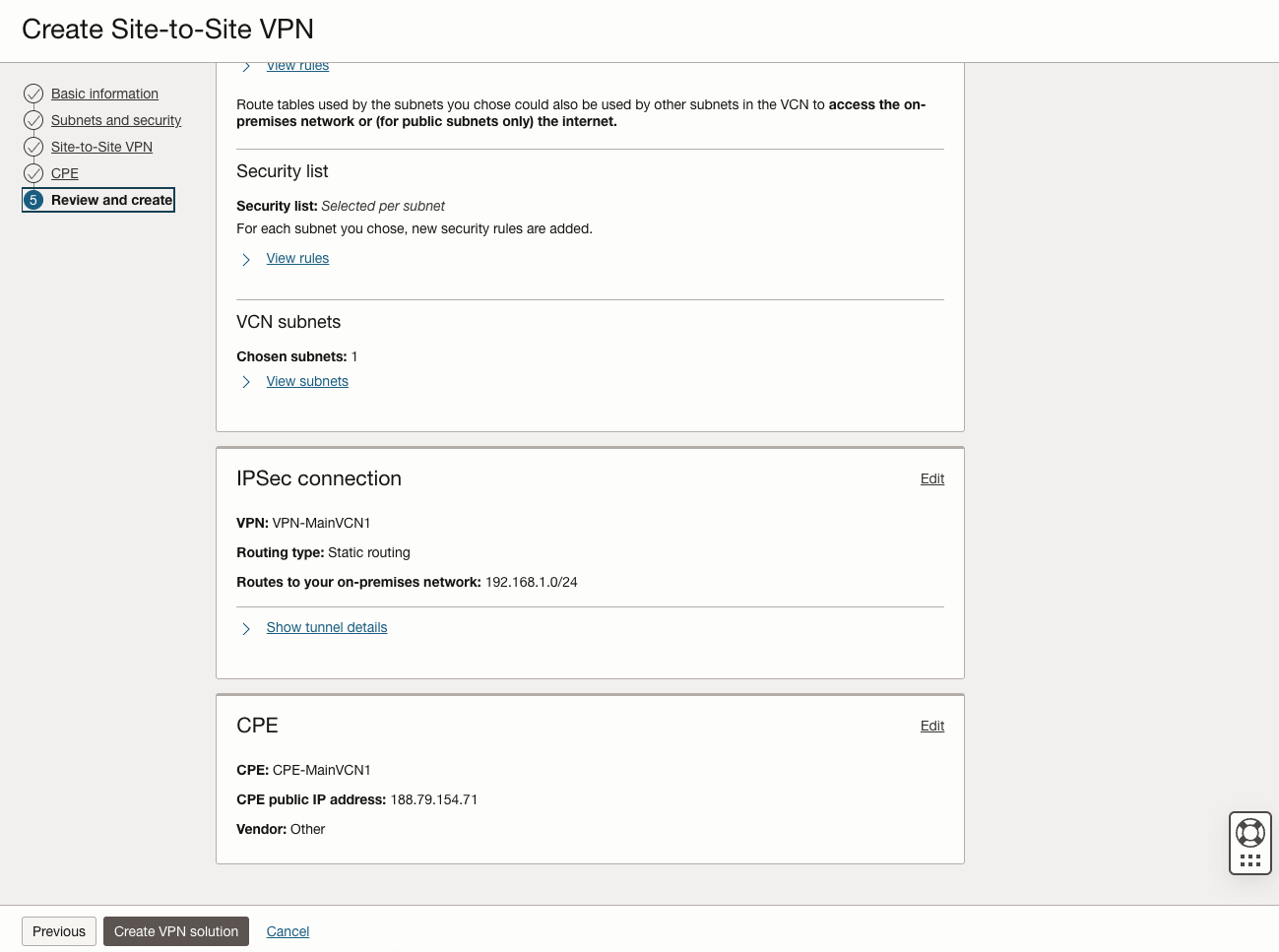Show tunnel details in IPSec connection

point(326,627)
